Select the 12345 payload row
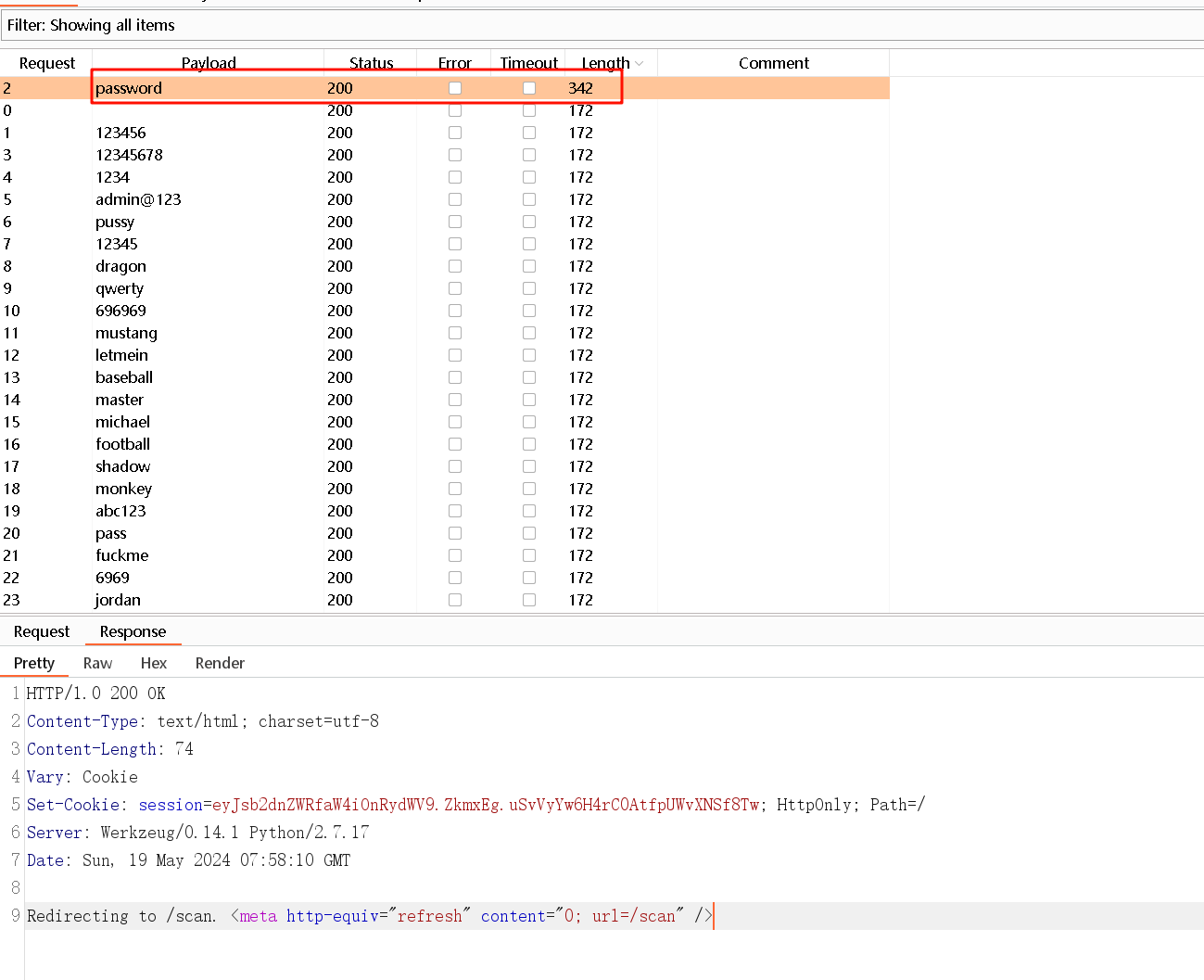The width and height of the screenshot is (1204, 980). click(445, 244)
